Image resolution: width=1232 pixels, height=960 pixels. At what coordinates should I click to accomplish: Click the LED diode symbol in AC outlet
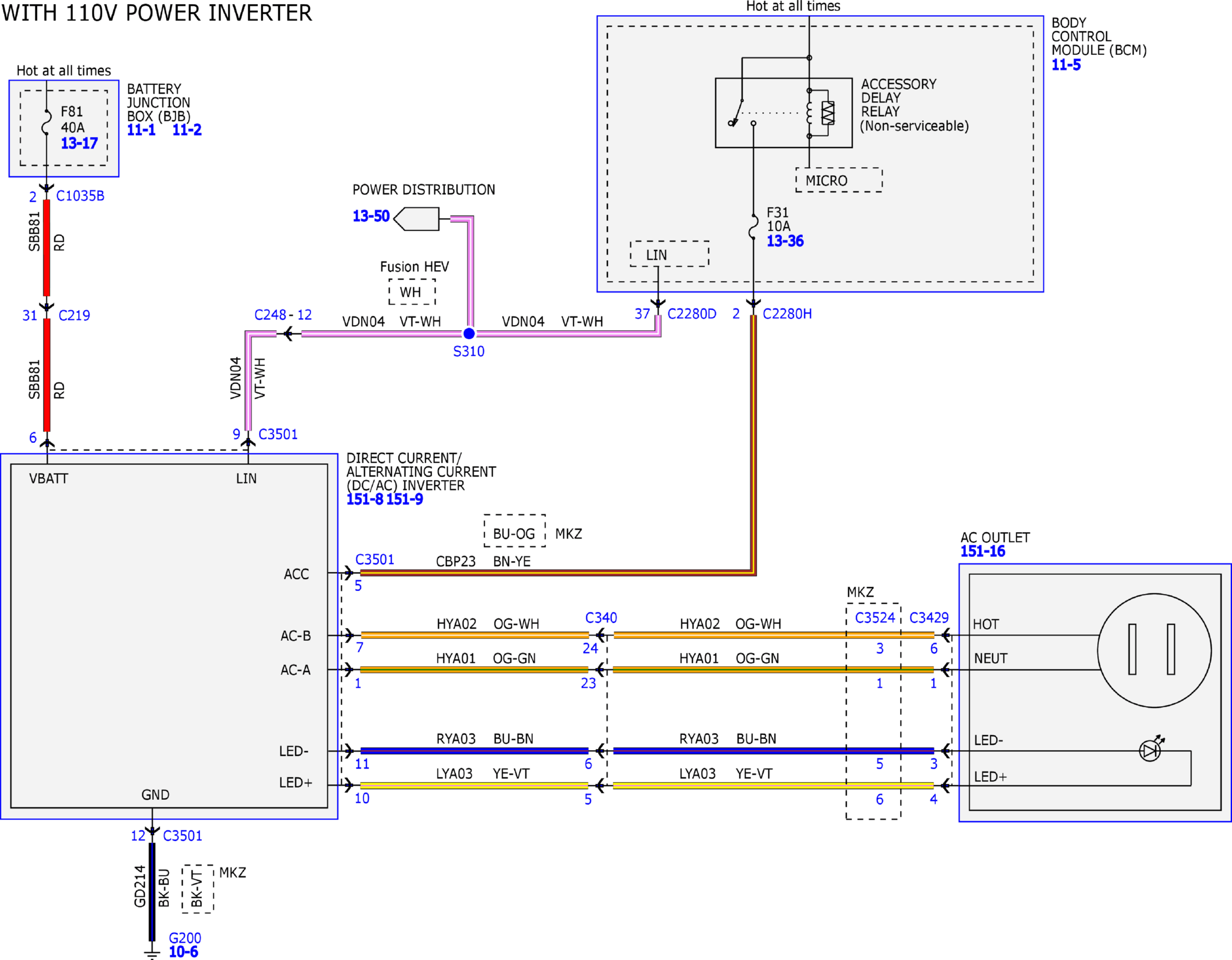tap(1150, 750)
